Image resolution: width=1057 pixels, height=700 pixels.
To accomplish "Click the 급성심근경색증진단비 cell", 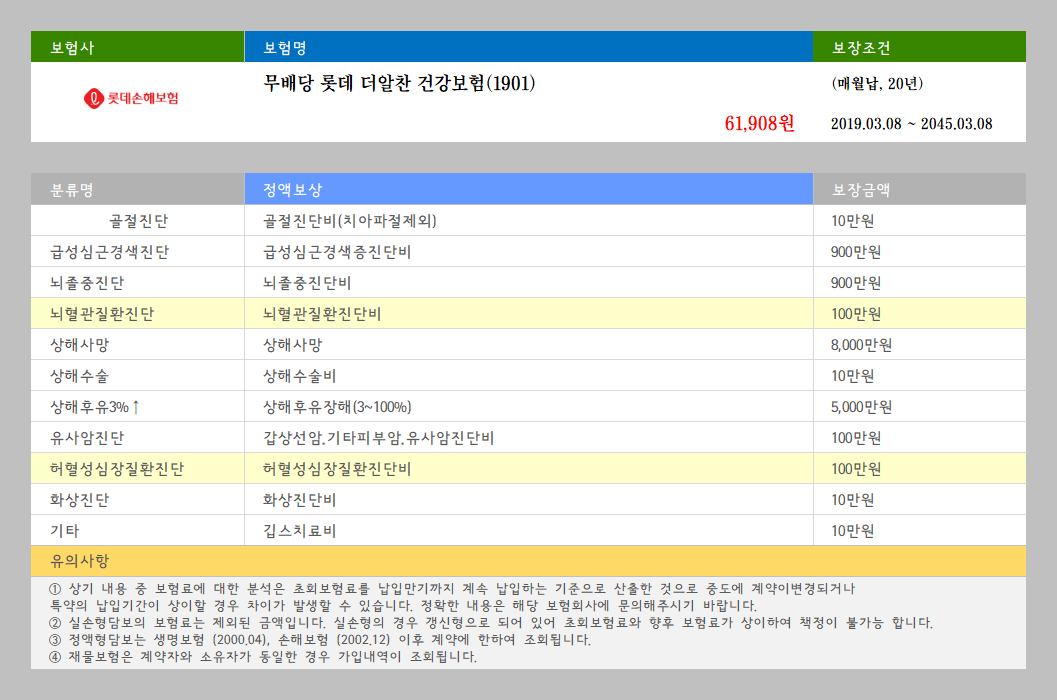I will (x=528, y=252).
